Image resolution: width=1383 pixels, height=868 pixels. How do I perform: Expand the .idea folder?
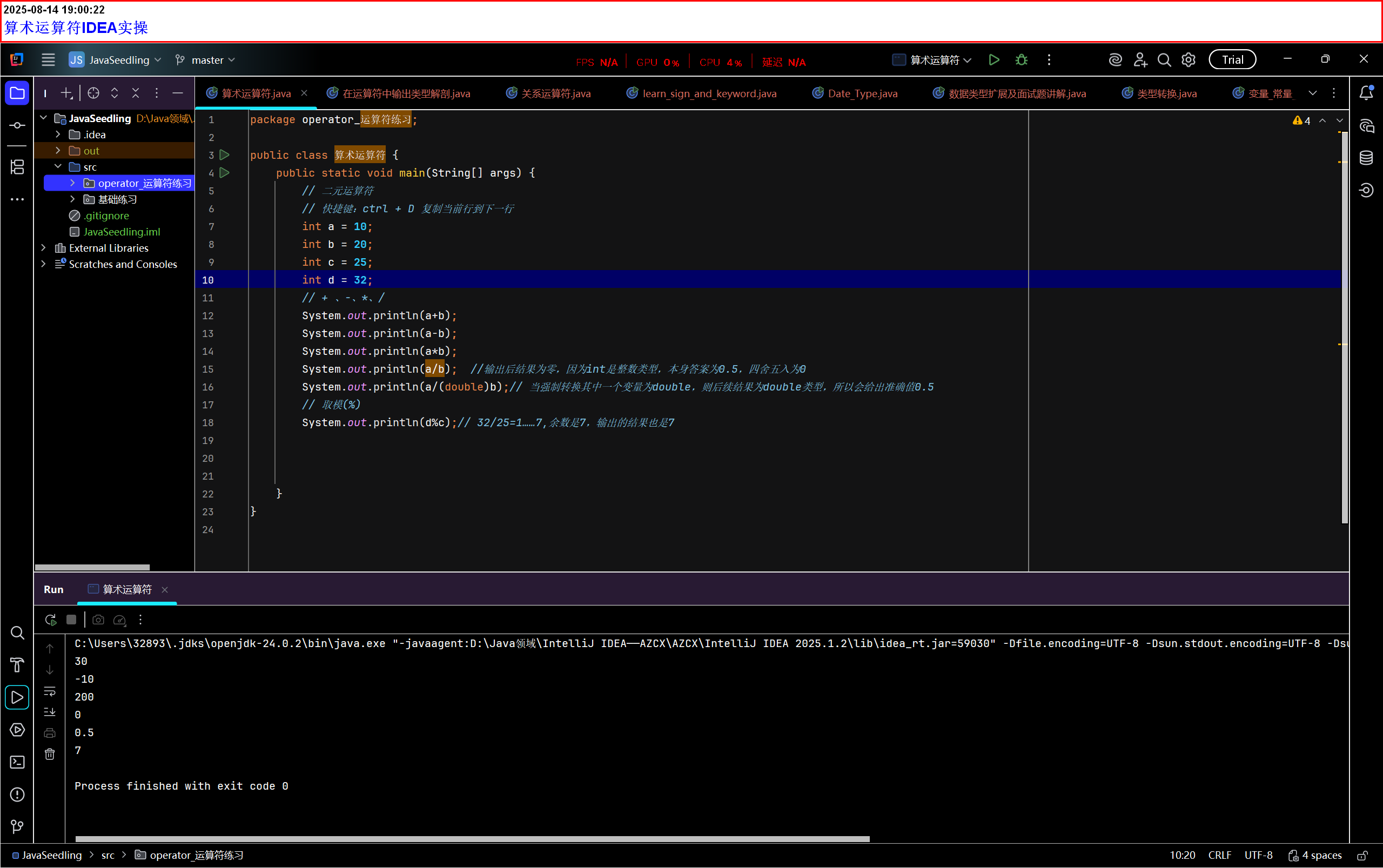[58, 134]
